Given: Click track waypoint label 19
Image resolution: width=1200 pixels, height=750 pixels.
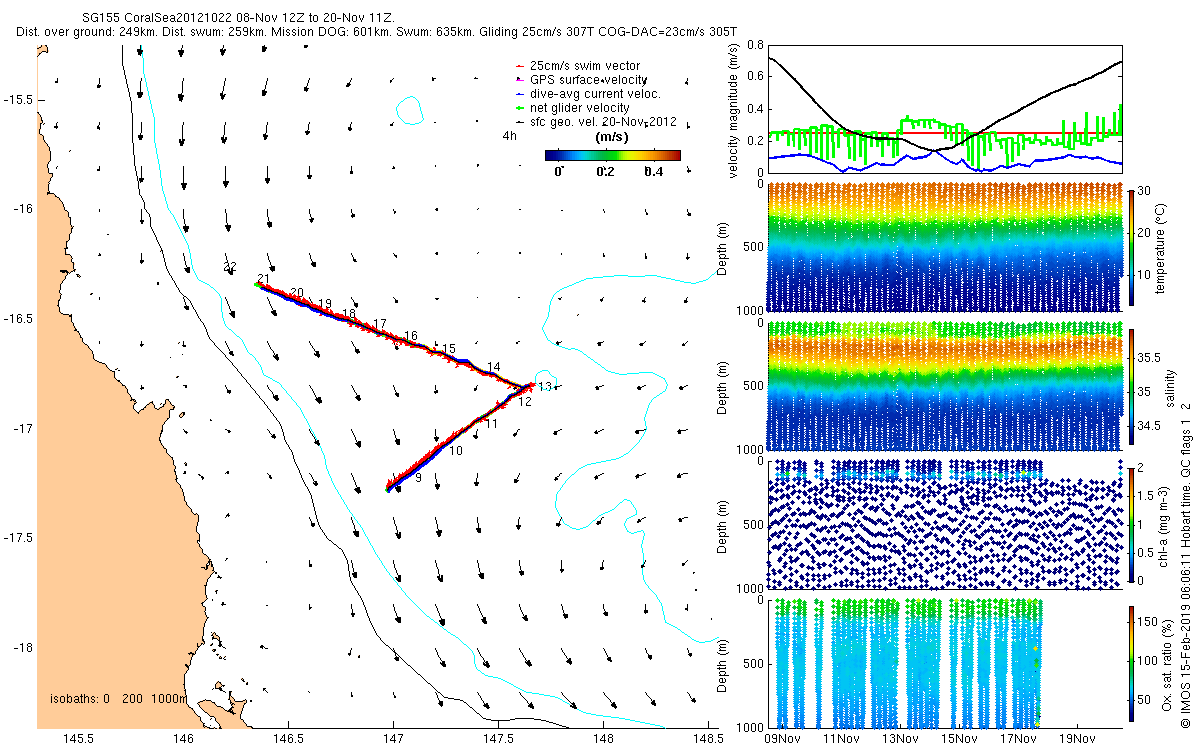Looking at the screenshot, I should 325,303.
